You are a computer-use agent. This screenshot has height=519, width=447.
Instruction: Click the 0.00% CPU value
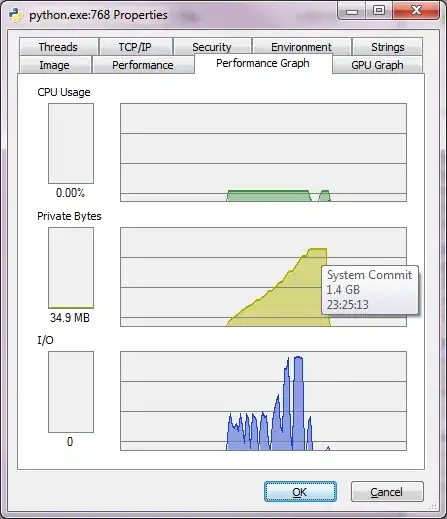[70, 193]
